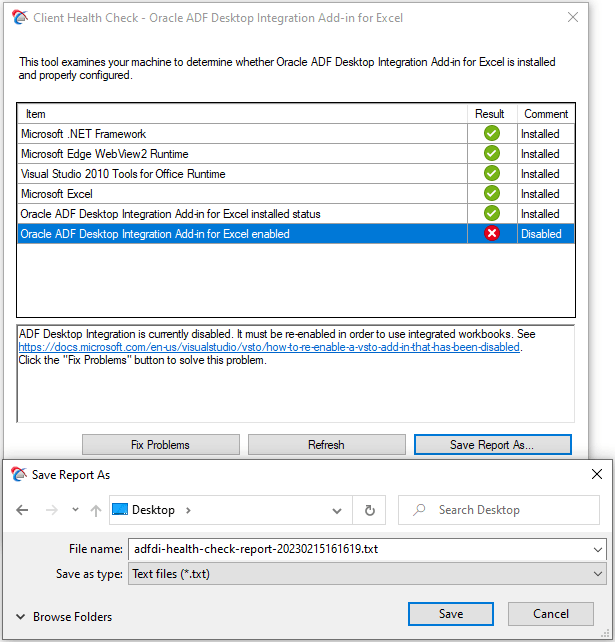Click the Search Desktop input field
This screenshot has width=615, height=642.
pyautogui.click(x=499, y=510)
